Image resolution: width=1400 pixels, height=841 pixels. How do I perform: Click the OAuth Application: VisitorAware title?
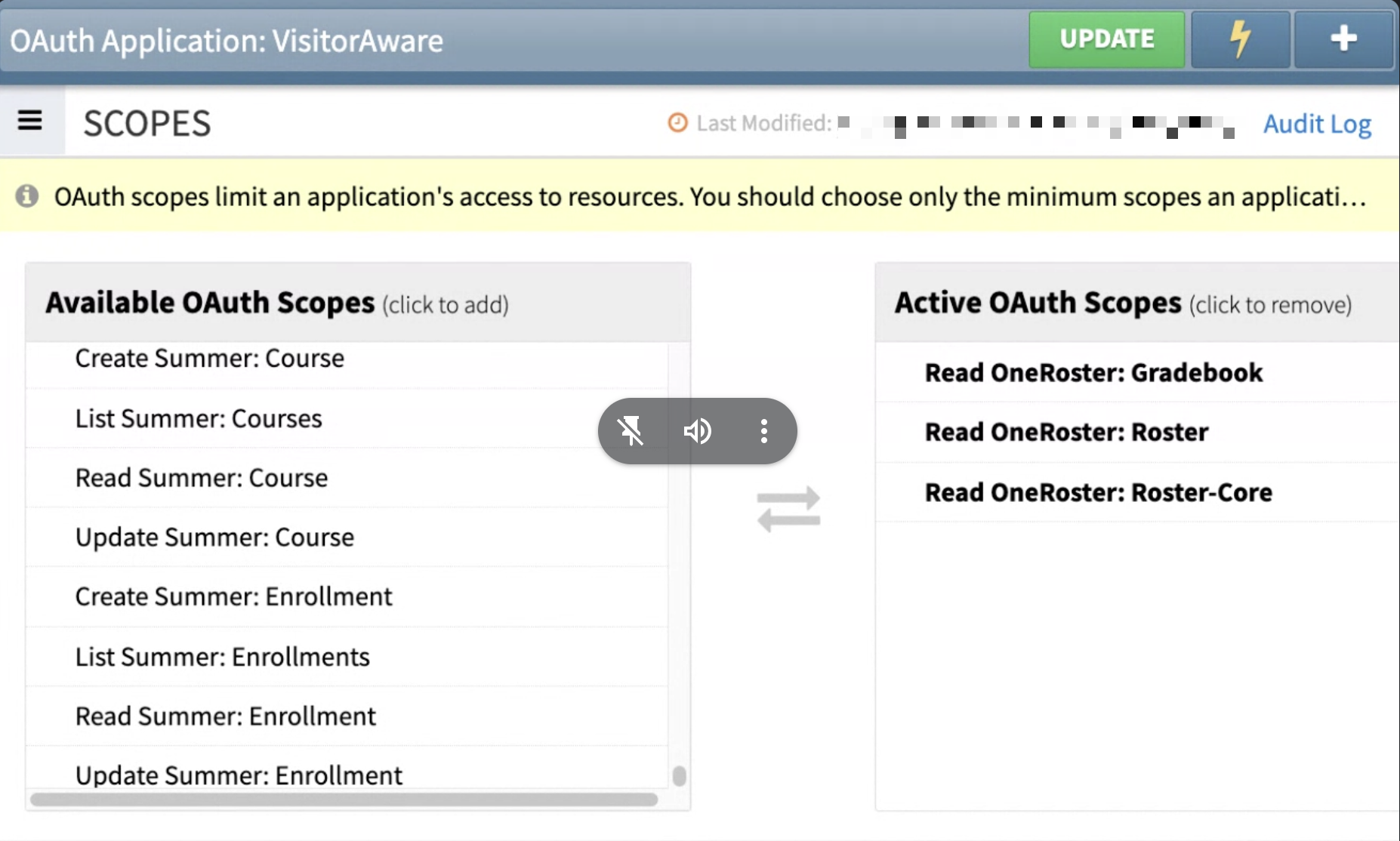(227, 41)
